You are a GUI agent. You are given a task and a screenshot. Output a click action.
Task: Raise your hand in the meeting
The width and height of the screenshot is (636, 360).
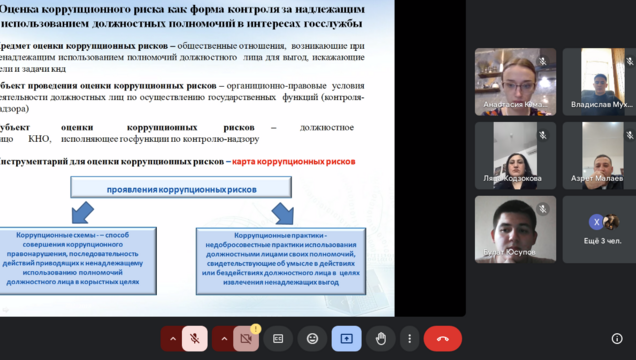click(x=380, y=339)
